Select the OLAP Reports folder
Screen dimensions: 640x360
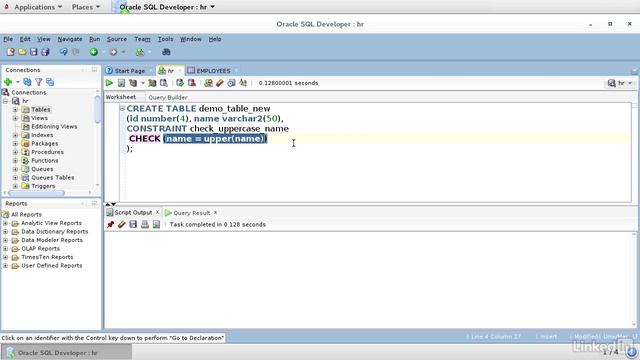(x=40, y=249)
